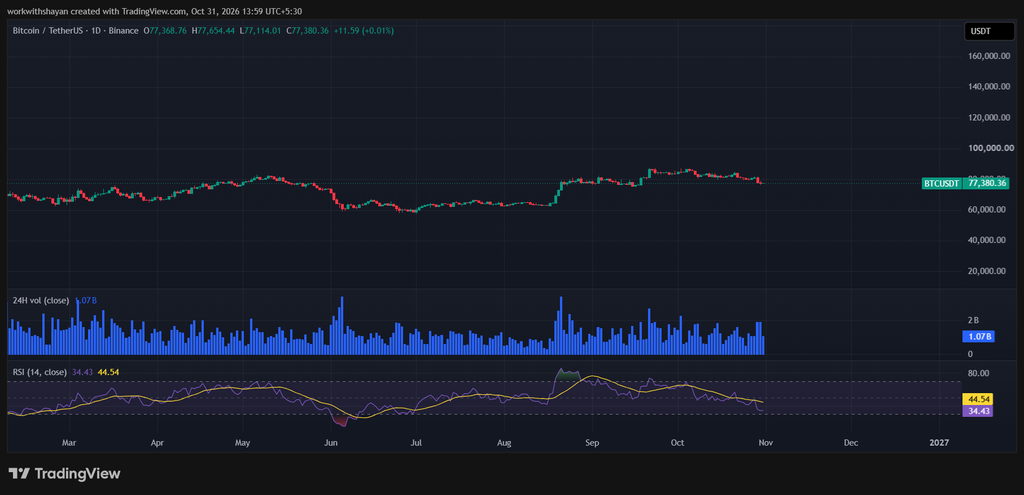
Task: Click the 60,000.00 price axis label
Action: click(986, 210)
